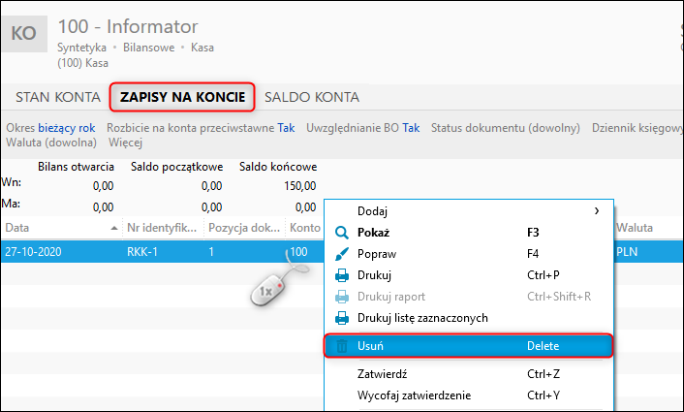This screenshot has height=412, width=684.
Task: Click the printer icon for Drukuj listę zaznaczonych
Action: pos(342,318)
